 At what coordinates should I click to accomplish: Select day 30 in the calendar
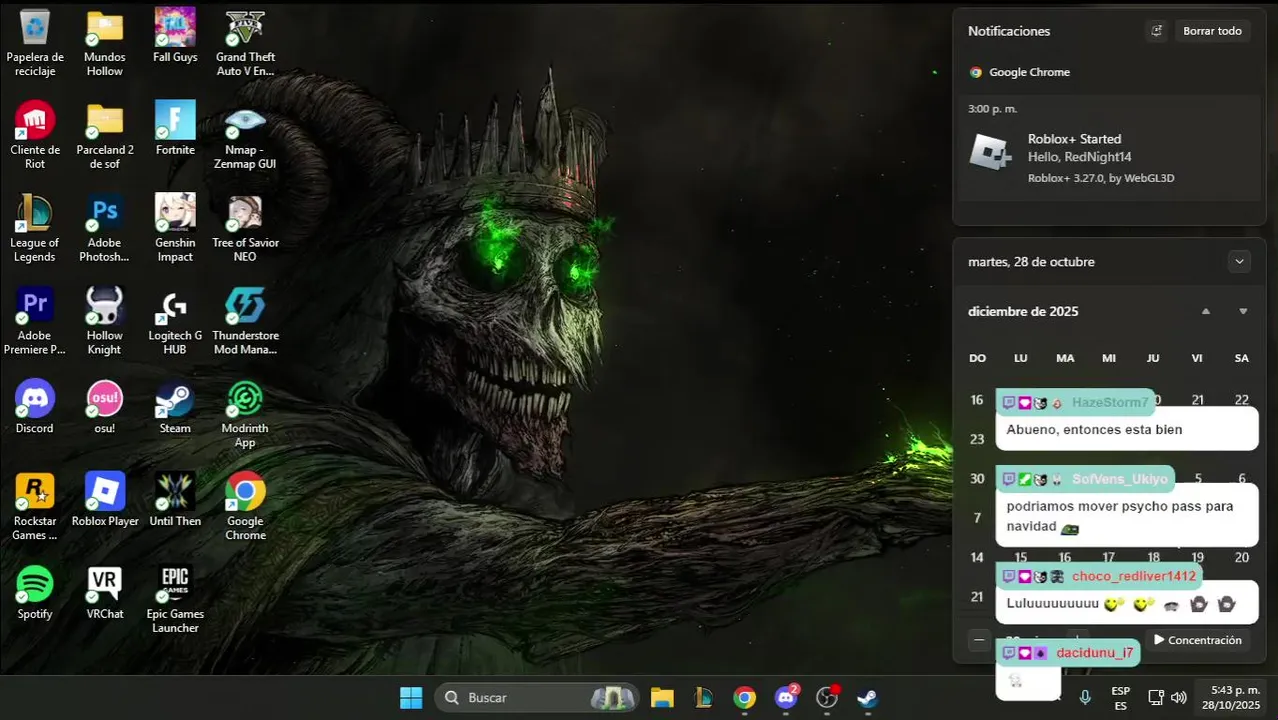click(x=977, y=479)
